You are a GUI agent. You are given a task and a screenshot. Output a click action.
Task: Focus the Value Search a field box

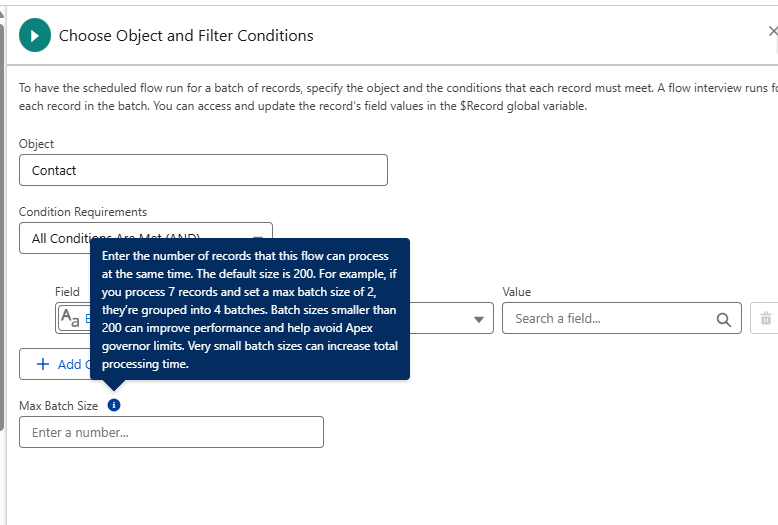point(610,319)
